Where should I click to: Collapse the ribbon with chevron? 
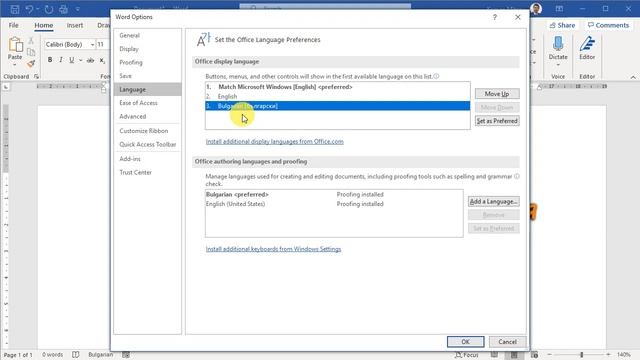(633, 77)
